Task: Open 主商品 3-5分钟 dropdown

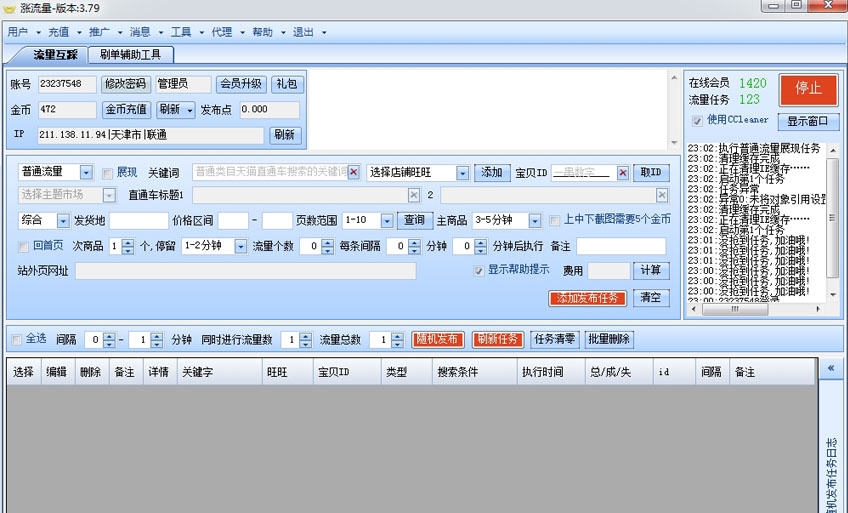Action: tap(534, 221)
